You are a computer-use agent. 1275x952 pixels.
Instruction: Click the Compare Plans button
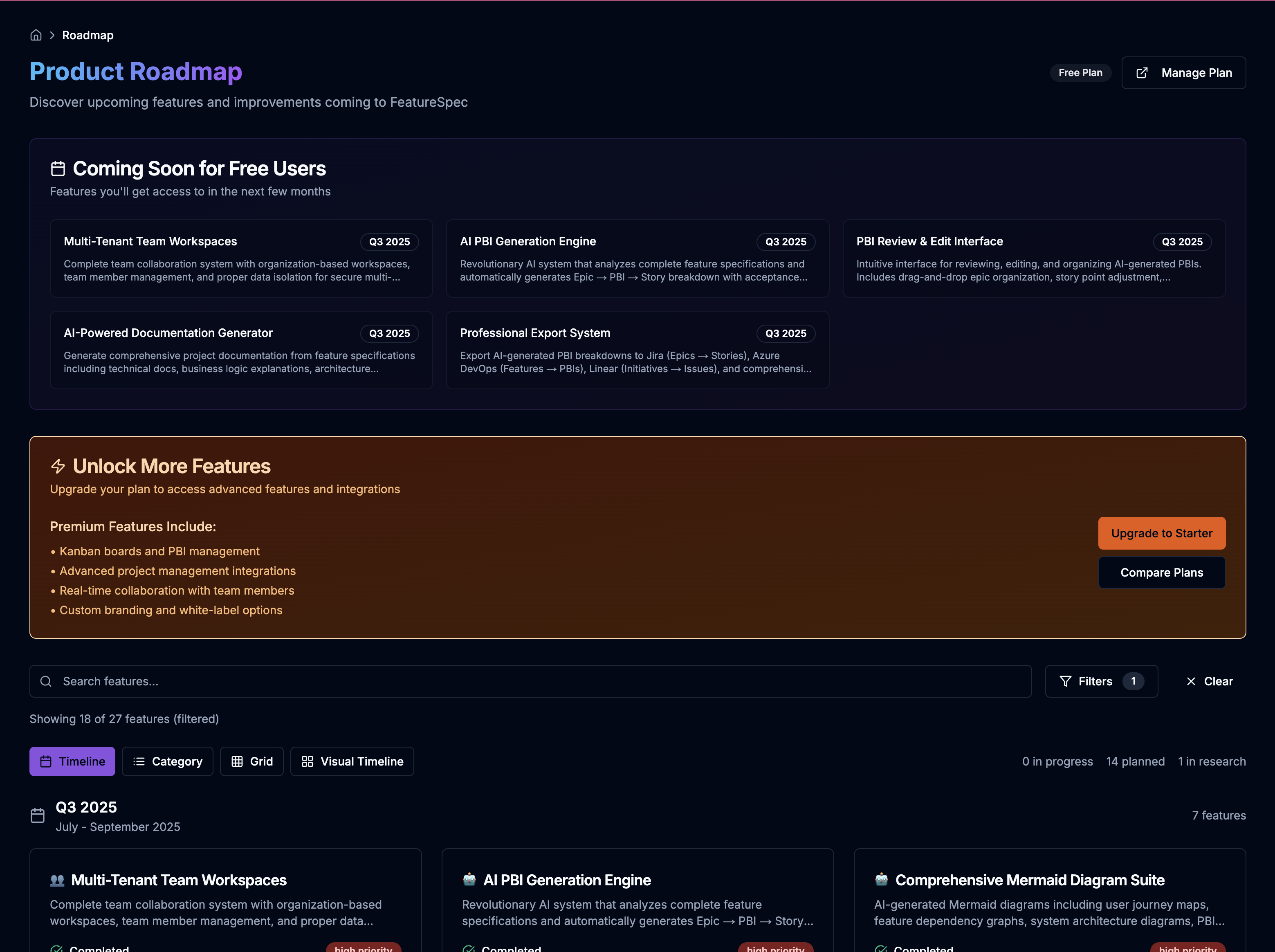coord(1161,573)
